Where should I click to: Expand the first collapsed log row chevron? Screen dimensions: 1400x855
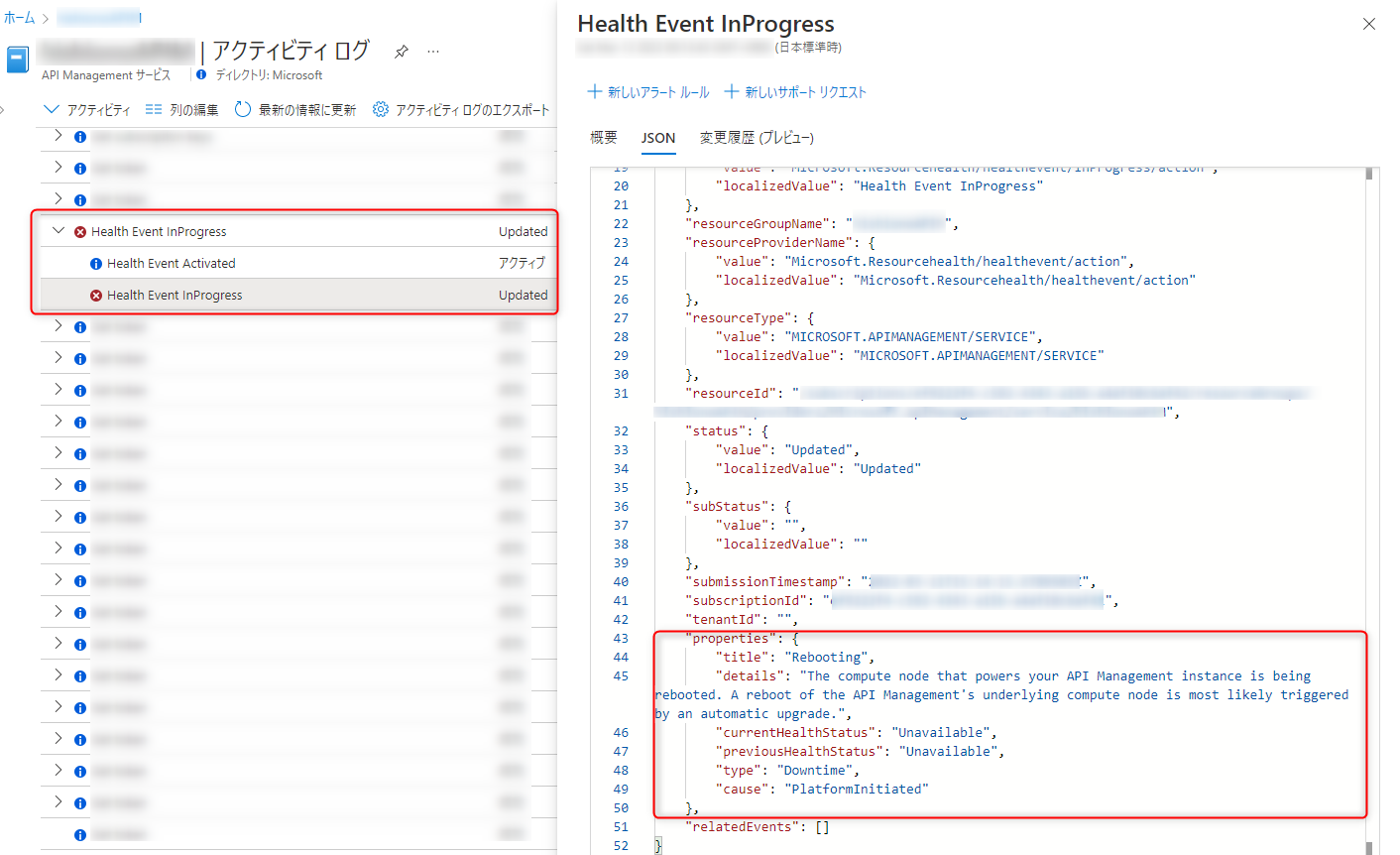pos(58,137)
